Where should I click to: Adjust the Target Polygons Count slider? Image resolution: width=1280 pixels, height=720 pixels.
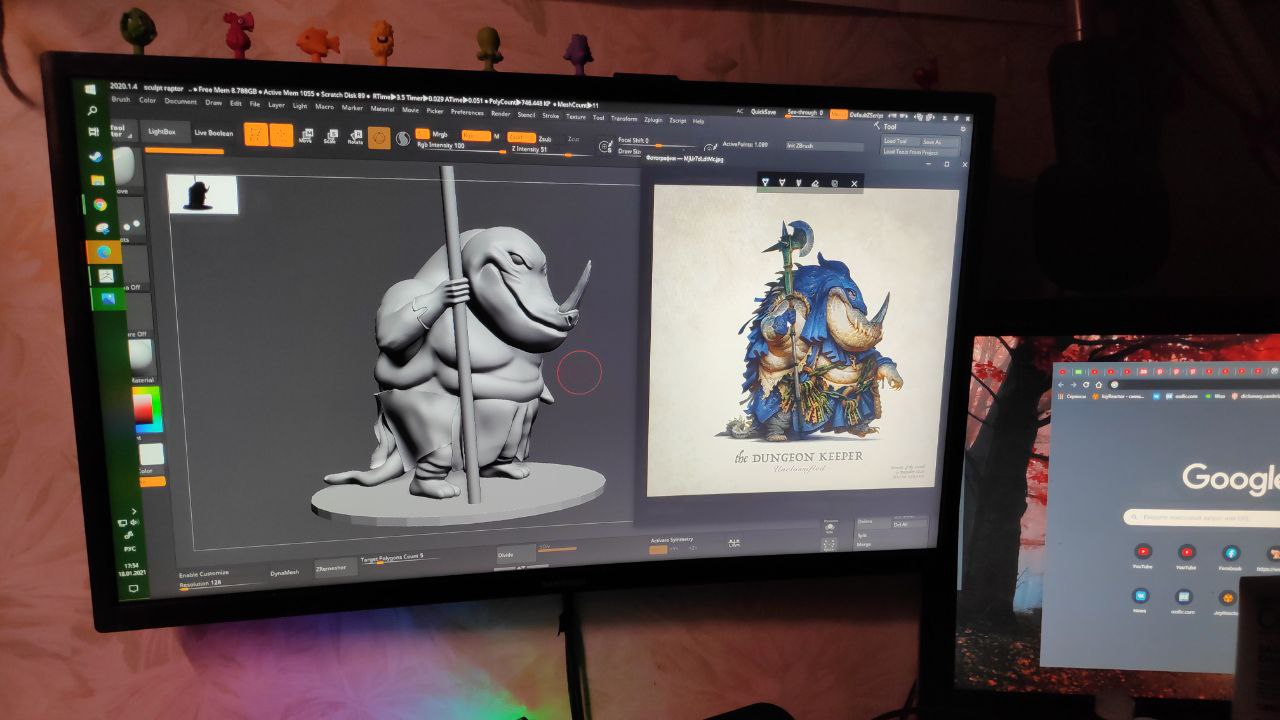coord(399,558)
